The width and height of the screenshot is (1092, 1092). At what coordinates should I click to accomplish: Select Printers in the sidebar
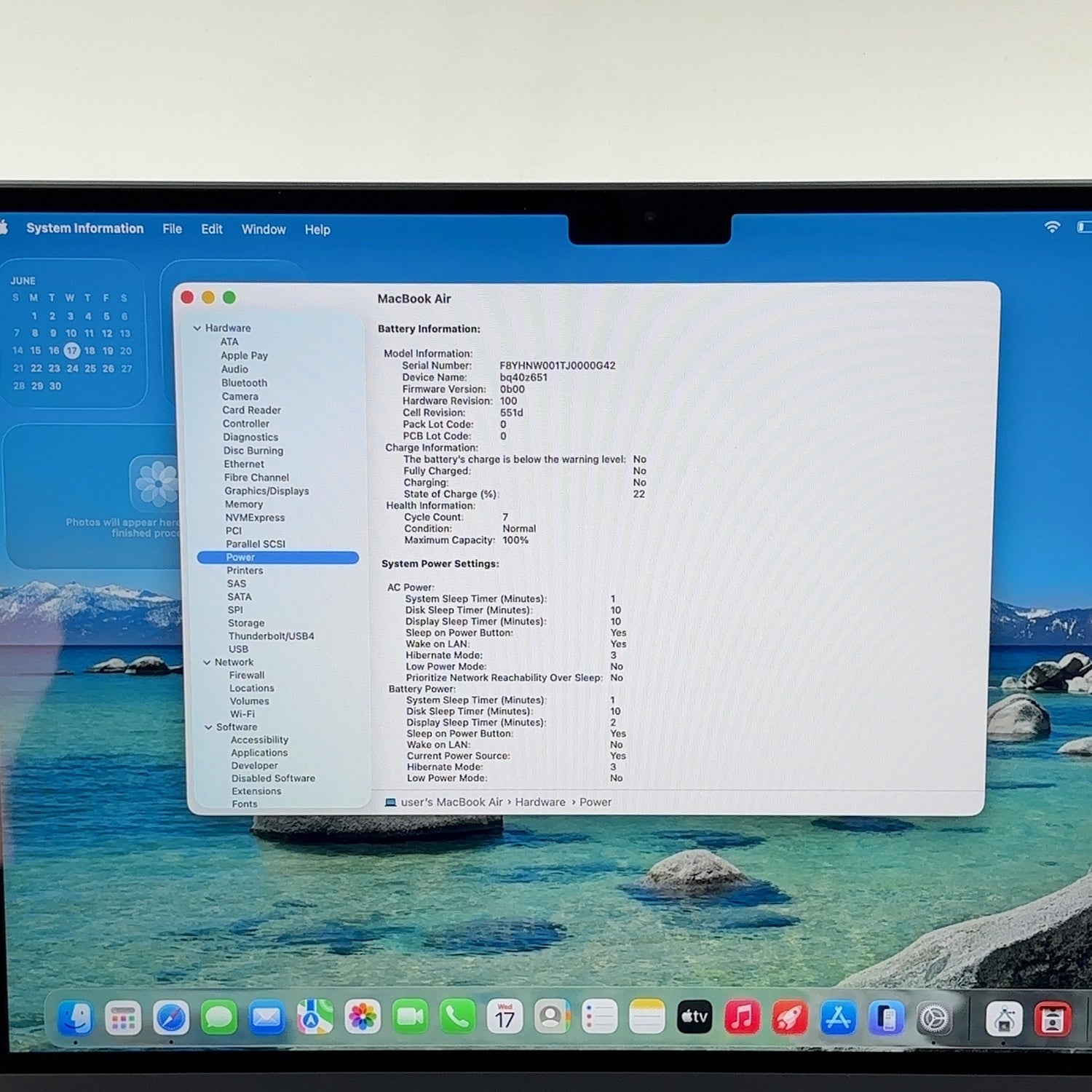pyautogui.click(x=245, y=571)
